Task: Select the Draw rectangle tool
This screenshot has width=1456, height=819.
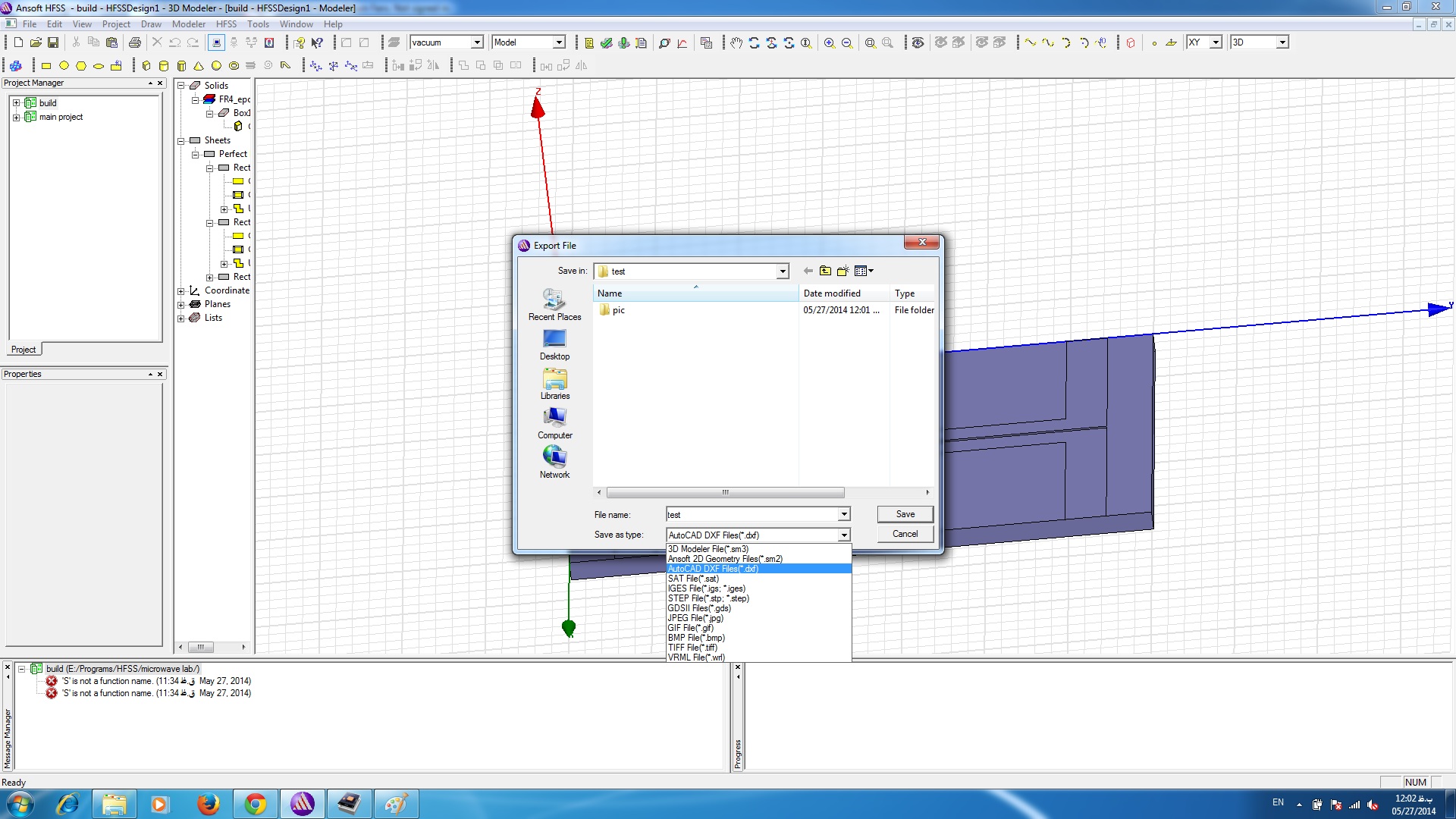Action: pyautogui.click(x=45, y=66)
